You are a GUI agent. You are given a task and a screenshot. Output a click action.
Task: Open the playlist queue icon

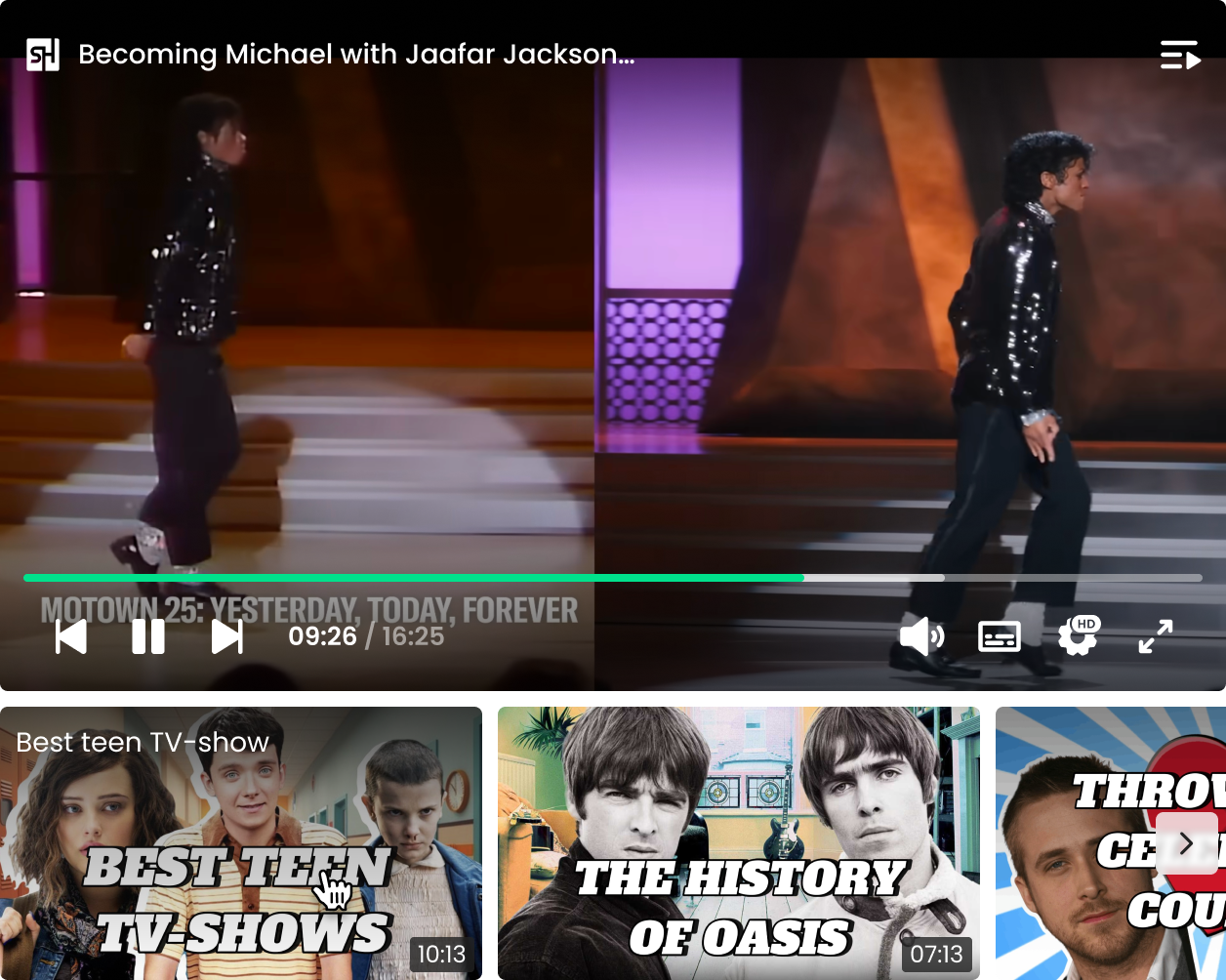(x=1180, y=55)
